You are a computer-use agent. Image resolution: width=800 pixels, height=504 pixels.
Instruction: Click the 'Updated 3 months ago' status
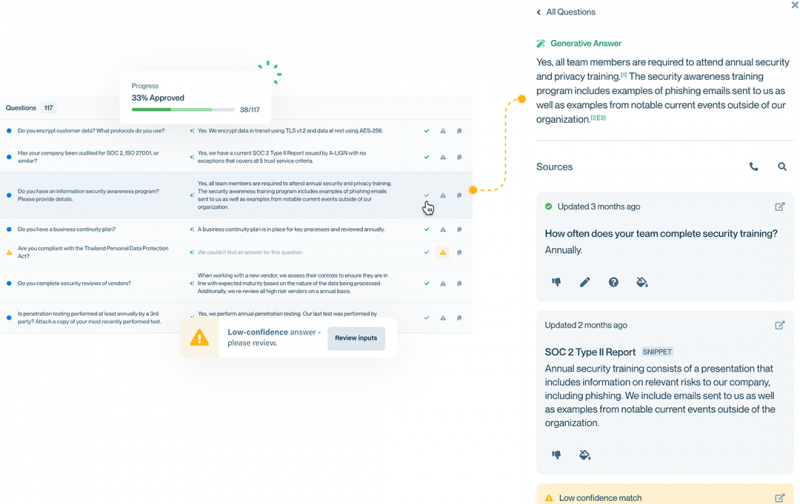(x=598, y=207)
